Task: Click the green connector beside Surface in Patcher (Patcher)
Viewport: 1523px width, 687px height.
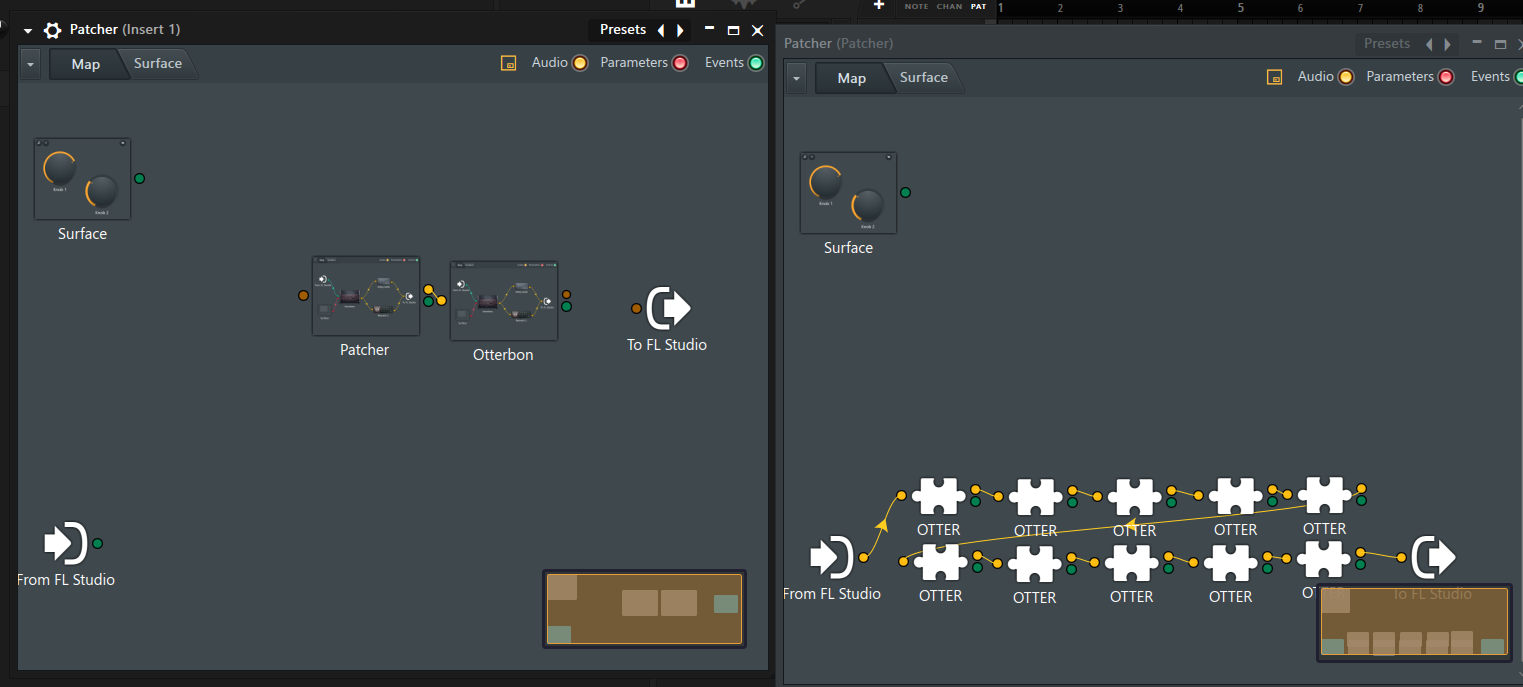Action: (905, 193)
